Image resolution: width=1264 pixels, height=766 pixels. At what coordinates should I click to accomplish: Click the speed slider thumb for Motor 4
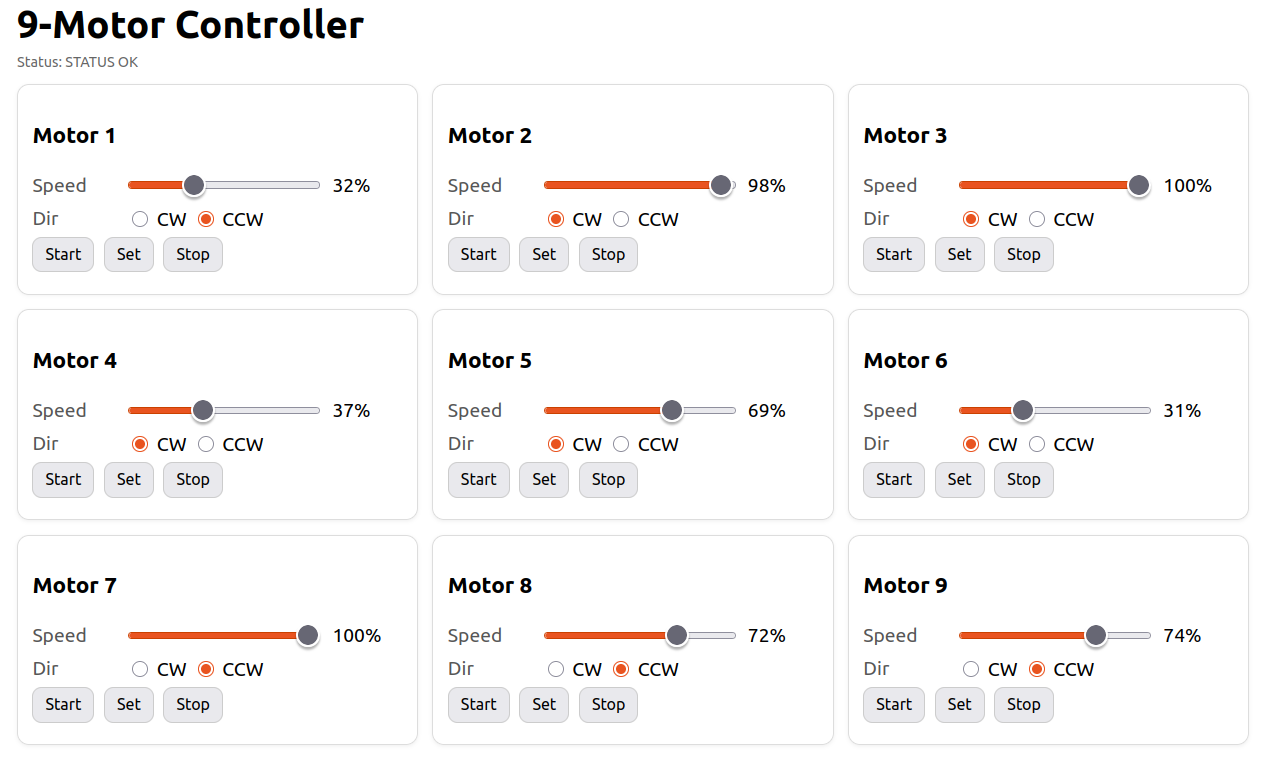203,410
